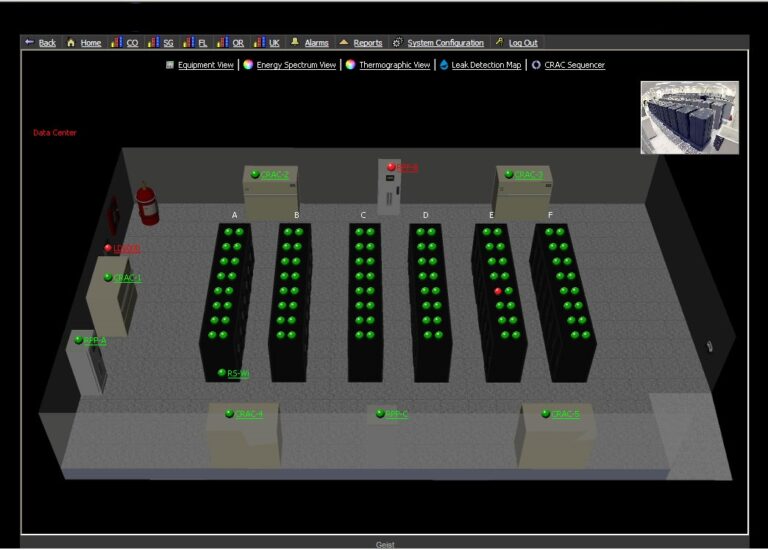Open the CRAC Sequencer link

(x=574, y=65)
